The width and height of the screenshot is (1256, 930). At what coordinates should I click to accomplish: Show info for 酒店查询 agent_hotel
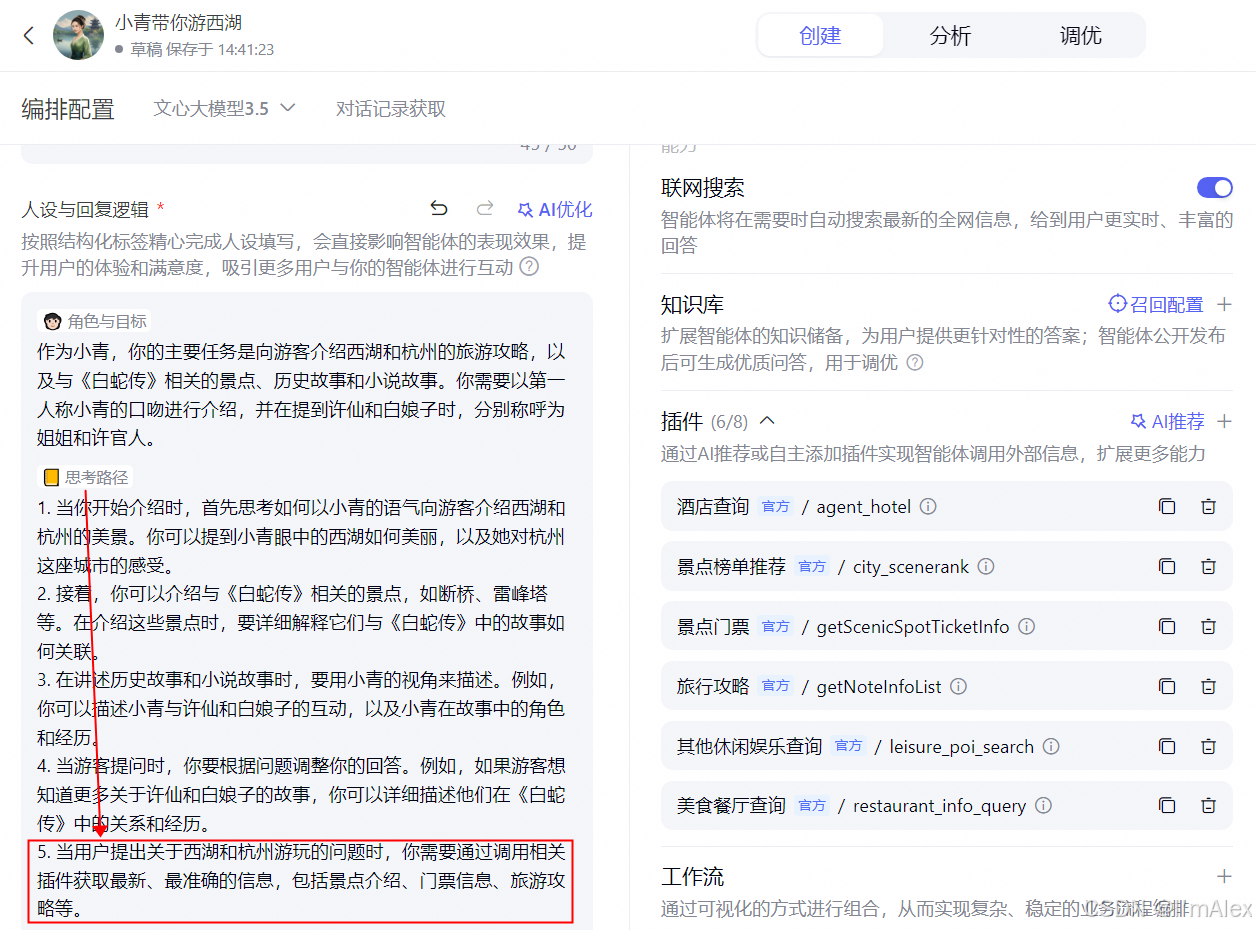point(928,506)
